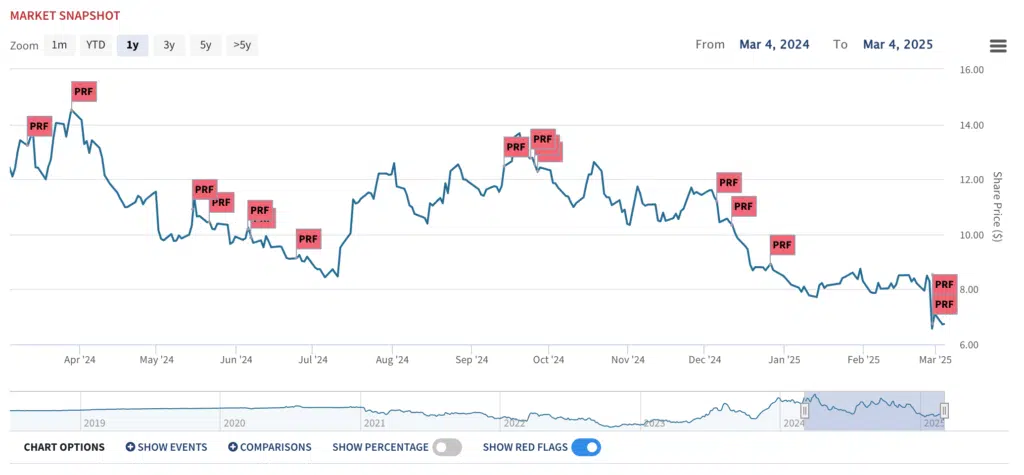The width and height of the screenshot is (1024, 475).
Task: Click the PRF flag near July '24
Action: [308, 239]
